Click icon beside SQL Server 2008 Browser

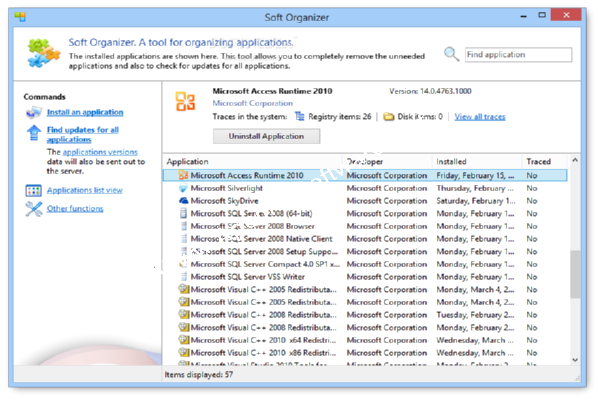click(184, 226)
